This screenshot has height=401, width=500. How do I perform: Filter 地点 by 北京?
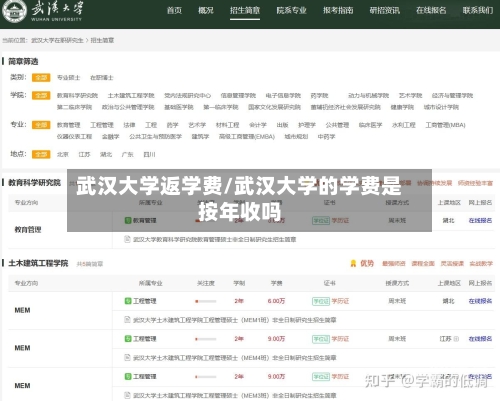point(63,154)
